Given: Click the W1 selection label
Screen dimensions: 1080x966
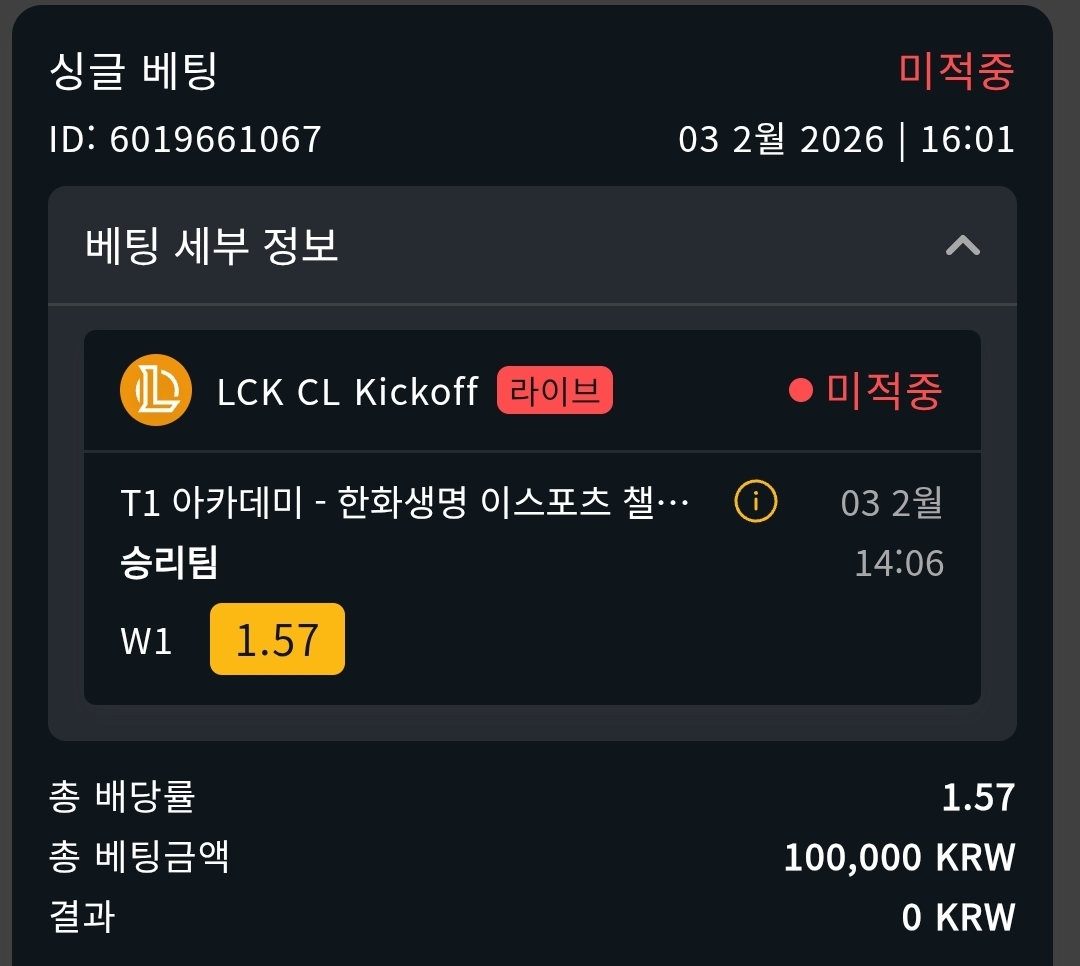Looking at the screenshot, I should click(x=146, y=640).
